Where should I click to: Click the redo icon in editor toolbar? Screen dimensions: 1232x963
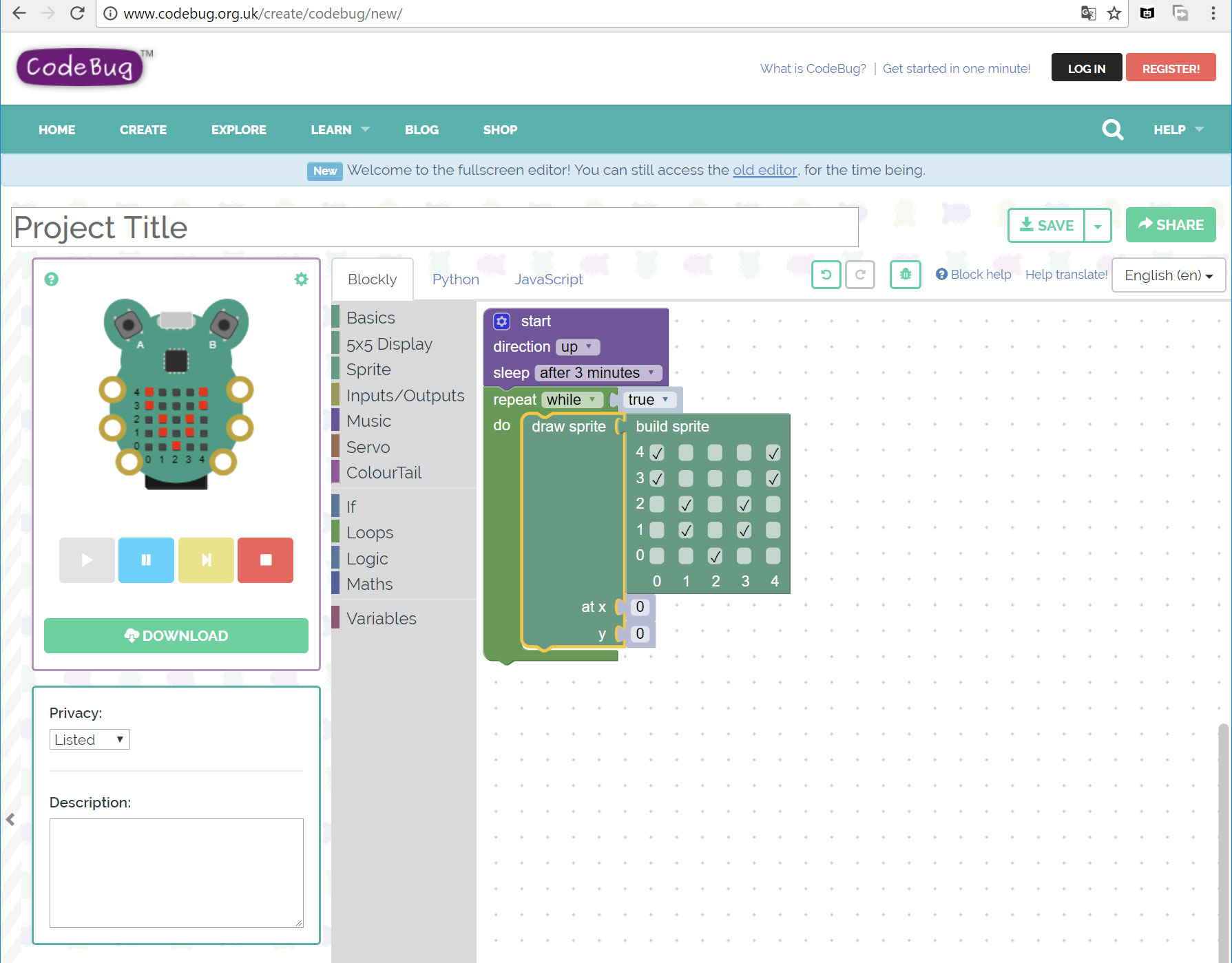[x=860, y=275]
